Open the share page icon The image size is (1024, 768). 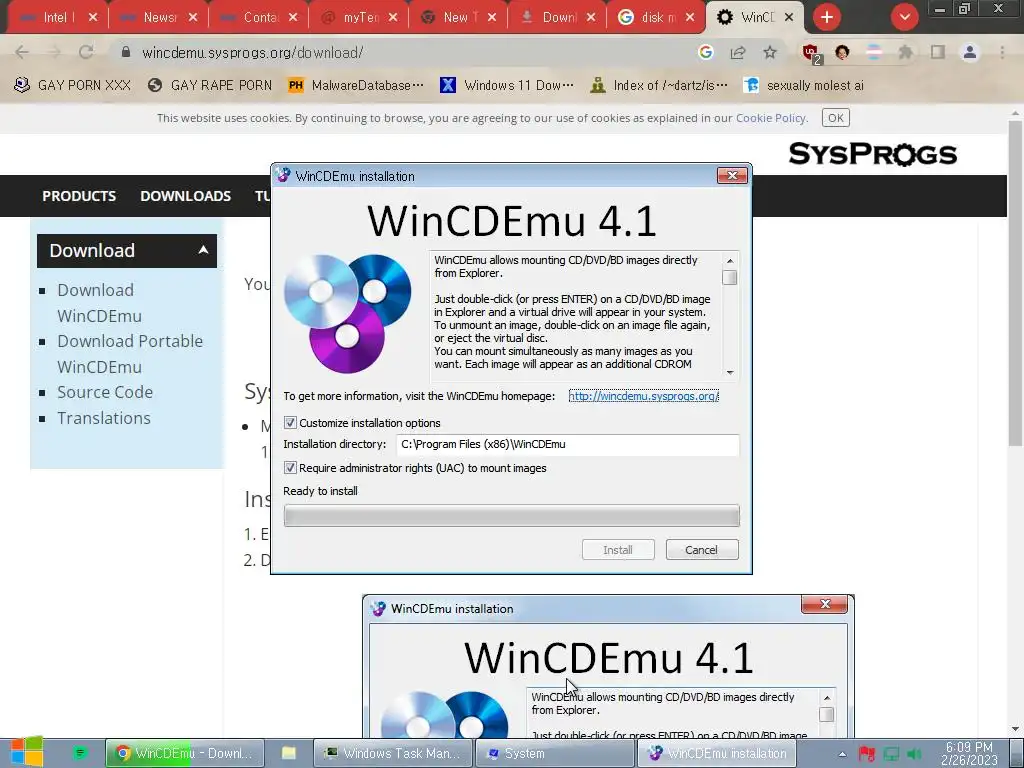738,52
